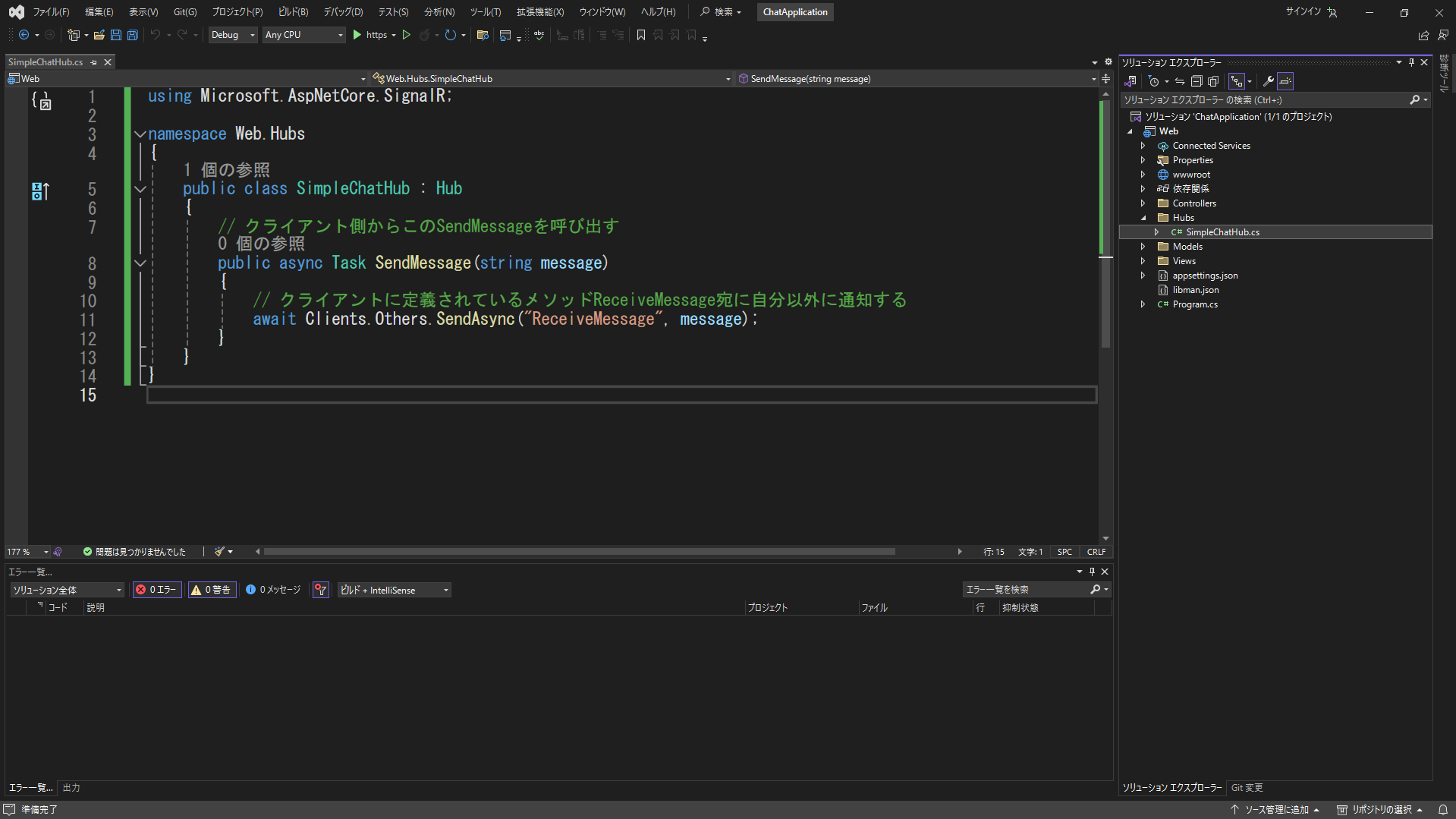
Task: Click リポジトリの選択 in the status bar
Action: [x=1379, y=810]
